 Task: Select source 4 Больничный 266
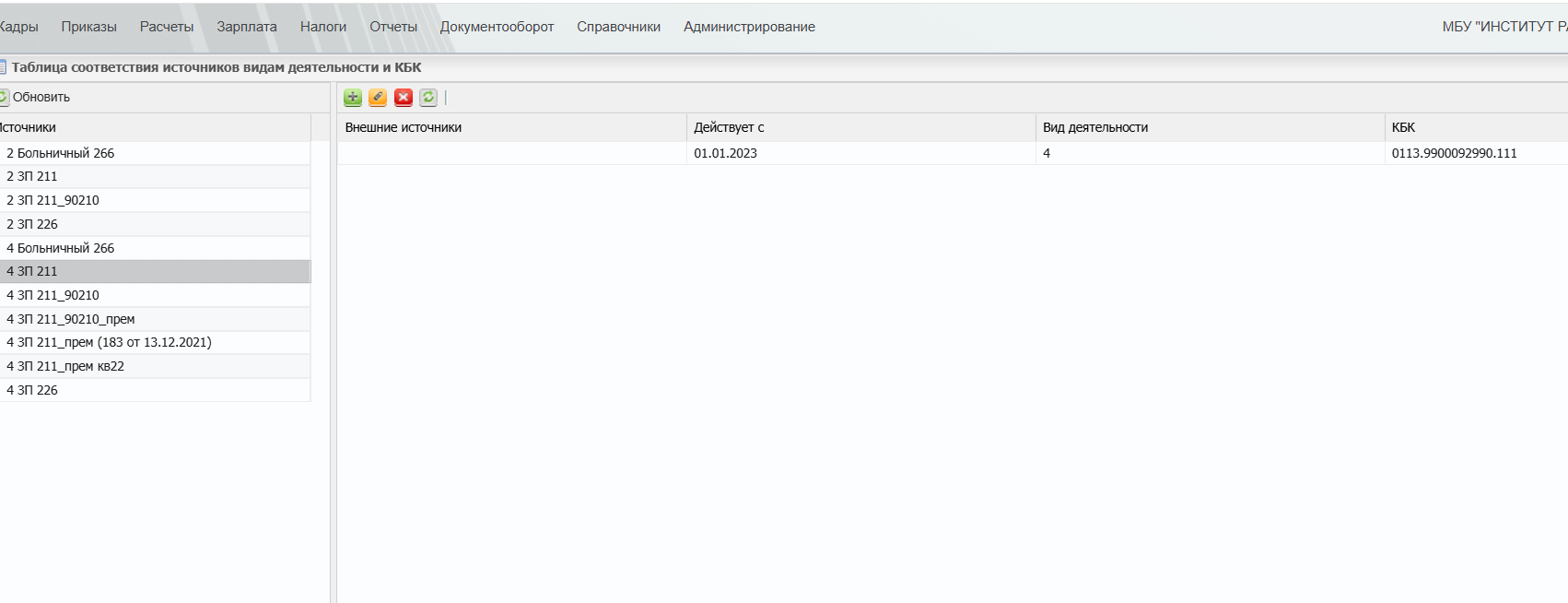(155, 248)
